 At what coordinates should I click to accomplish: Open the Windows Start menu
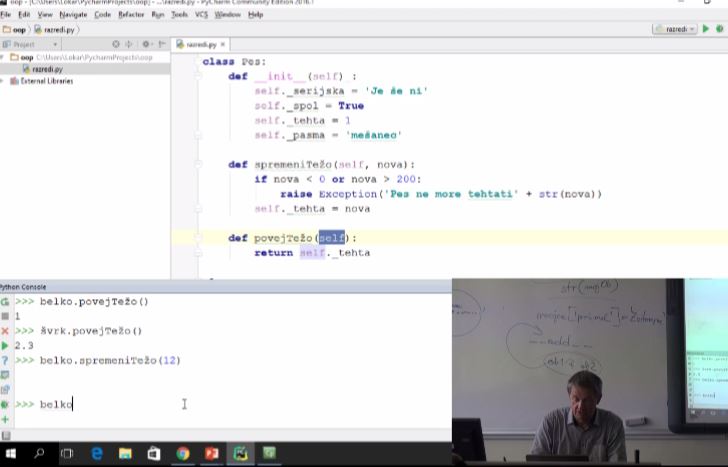[x=12, y=454]
